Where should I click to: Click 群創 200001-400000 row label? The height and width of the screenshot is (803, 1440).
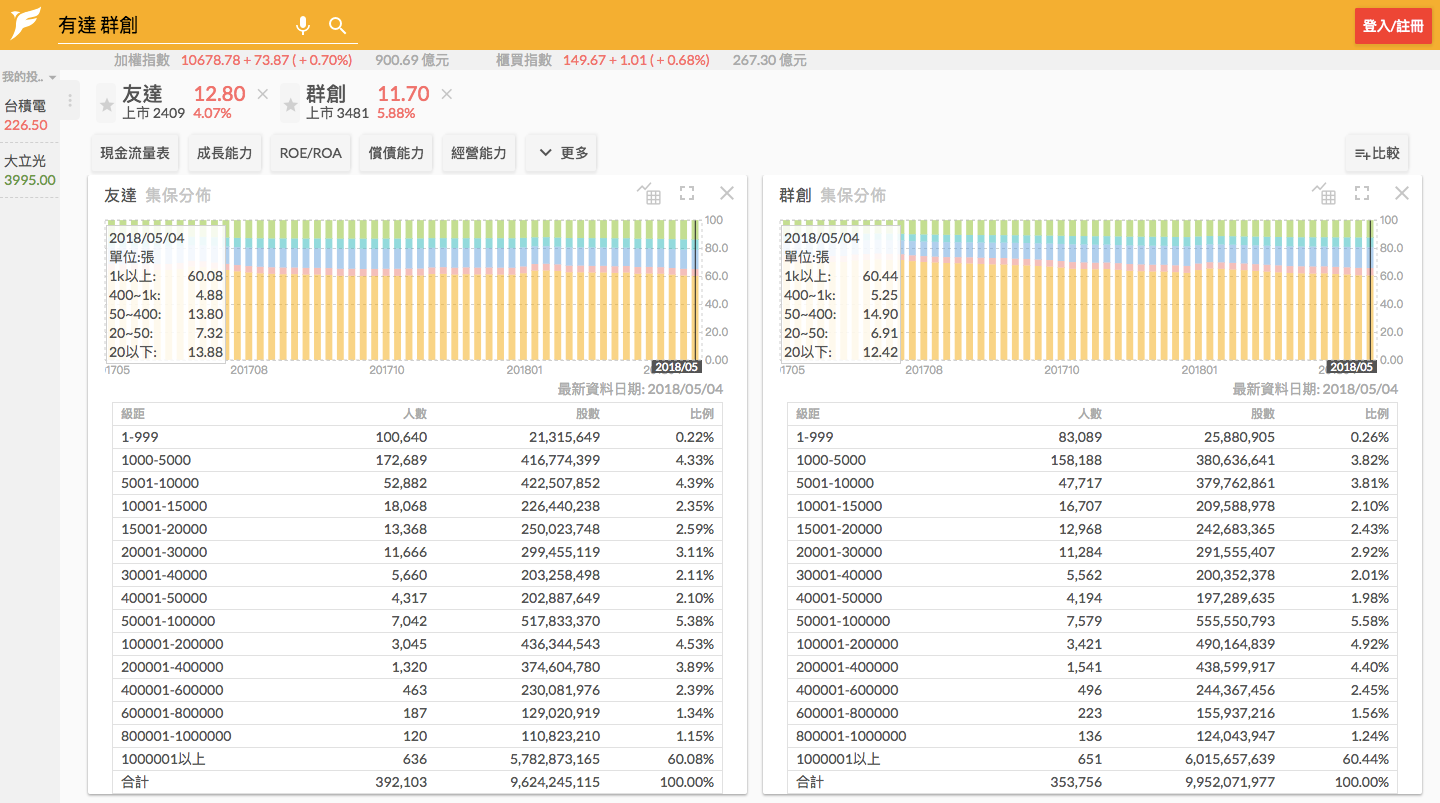coord(847,667)
